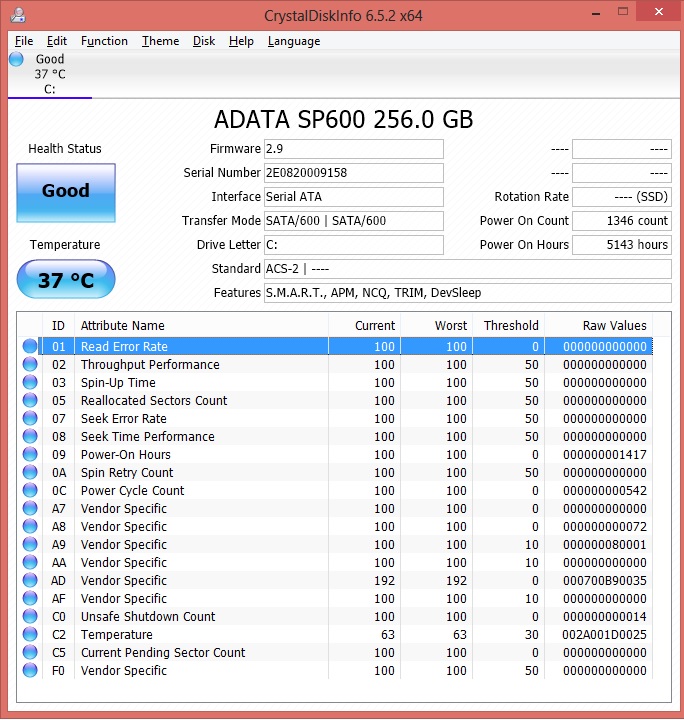684x720 pixels.
Task: Select the Current Pending Sector Count name
Action: point(163,652)
